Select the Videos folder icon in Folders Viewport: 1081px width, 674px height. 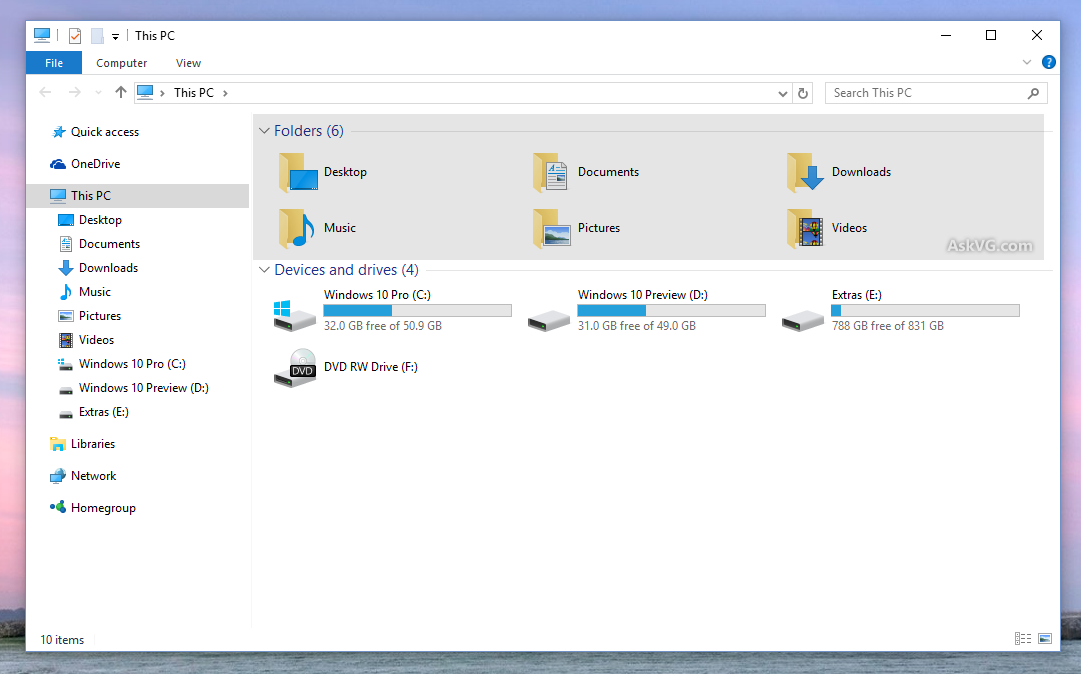pos(805,228)
